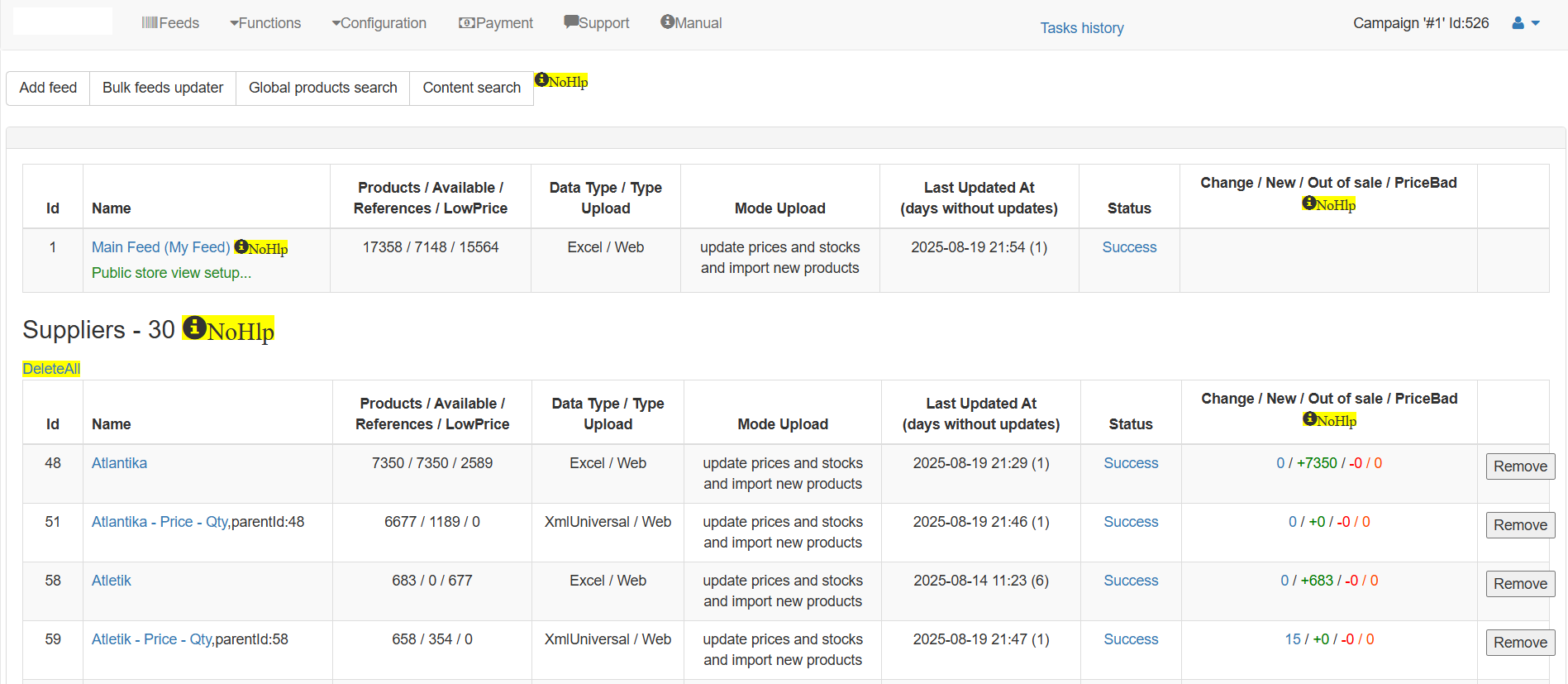Open the Payment page
This screenshot has width=1568, height=684.
(496, 23)
